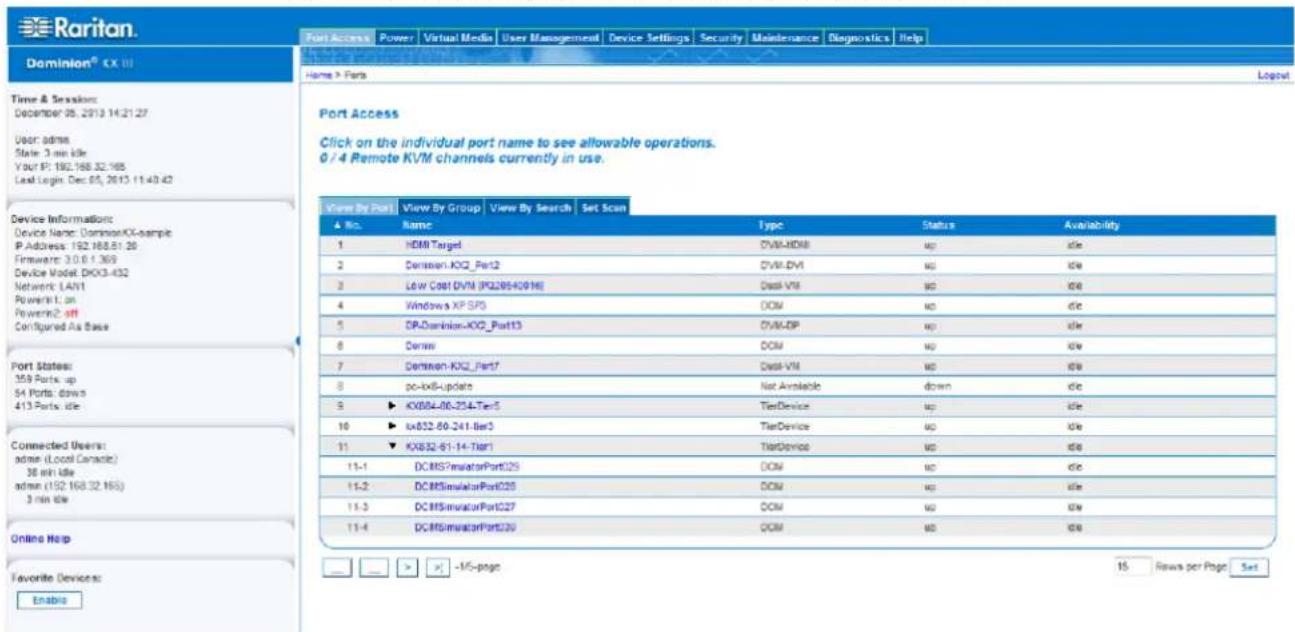Switch to View By Port tab
The image size is (1295, 632).
358,208
